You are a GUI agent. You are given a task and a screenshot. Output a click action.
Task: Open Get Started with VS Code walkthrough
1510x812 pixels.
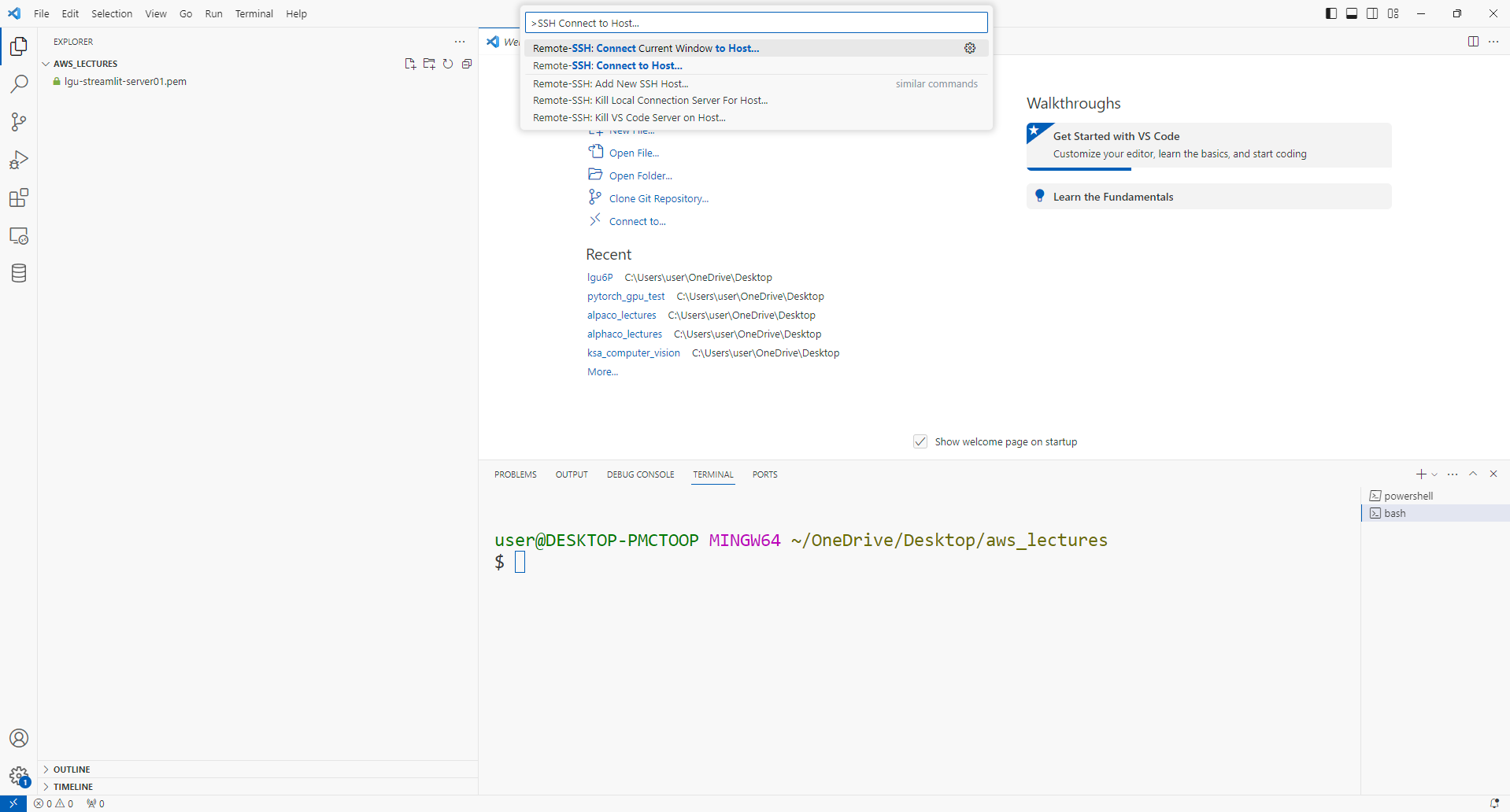1208,145
